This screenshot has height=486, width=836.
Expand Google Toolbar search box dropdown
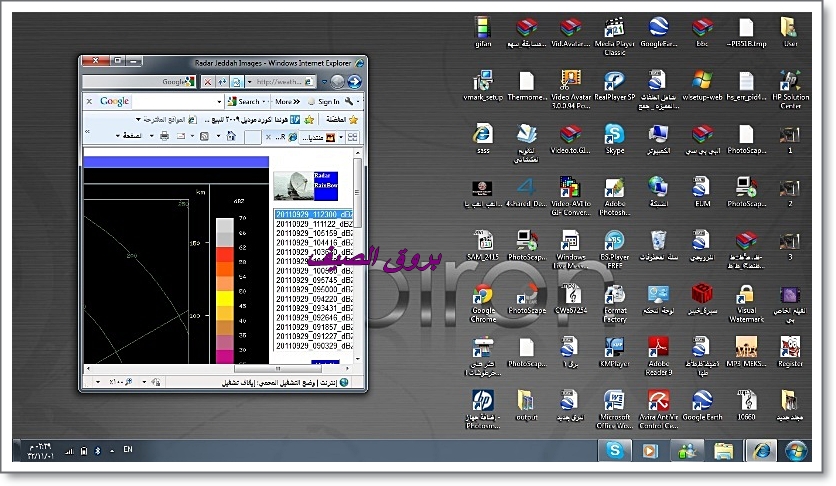[x=219, y=101]
